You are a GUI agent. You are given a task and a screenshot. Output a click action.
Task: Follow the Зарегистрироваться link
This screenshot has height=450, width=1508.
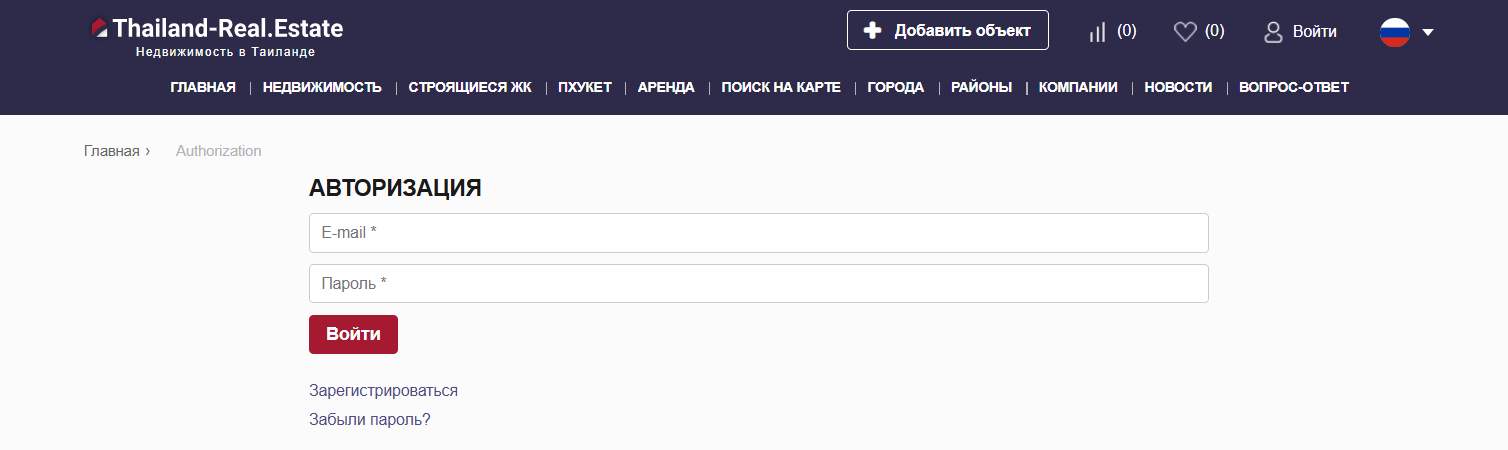pyautogui.click(x=383, y=391)
